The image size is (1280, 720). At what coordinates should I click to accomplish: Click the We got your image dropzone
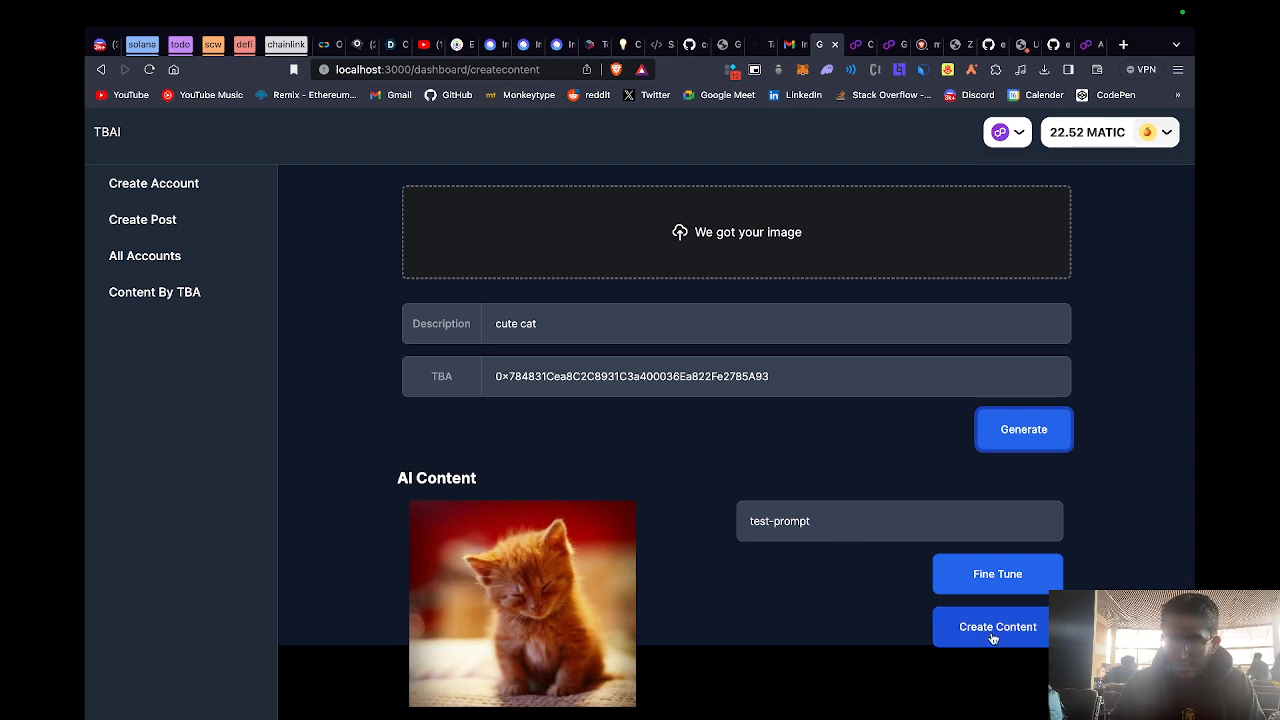(x=737, y=232)
